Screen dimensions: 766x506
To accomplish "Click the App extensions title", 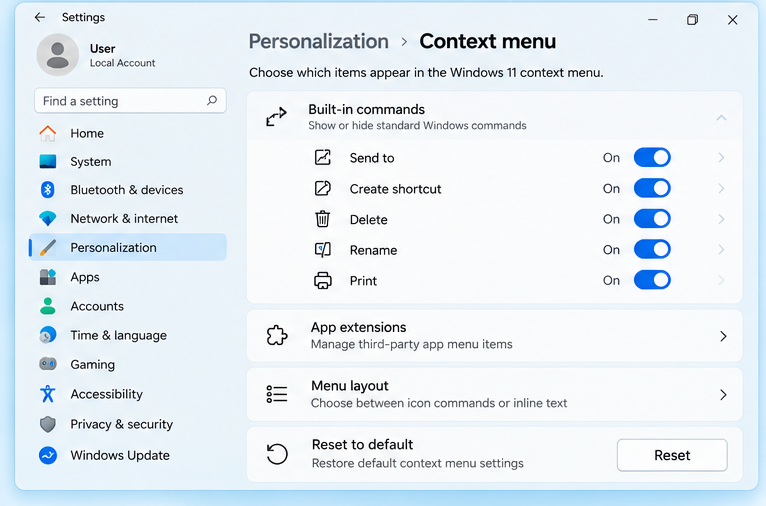I will [x=359, y=327].
